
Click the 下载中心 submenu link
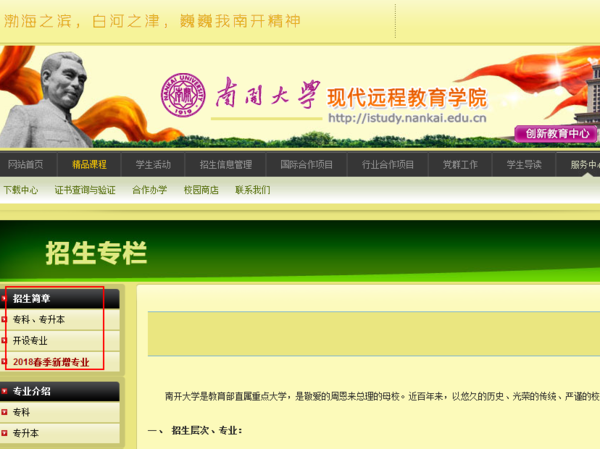tap(21, 190)
